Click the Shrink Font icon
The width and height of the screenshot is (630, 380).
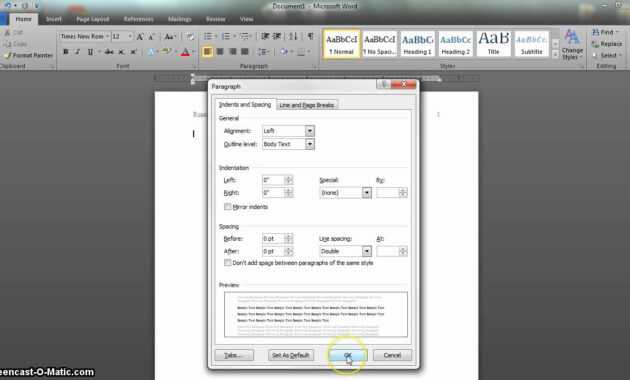151,37
